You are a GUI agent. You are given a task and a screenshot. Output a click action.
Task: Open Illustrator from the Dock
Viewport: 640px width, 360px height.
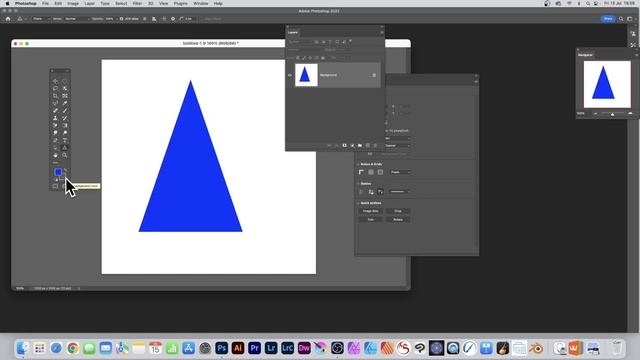tap(238, 348)
